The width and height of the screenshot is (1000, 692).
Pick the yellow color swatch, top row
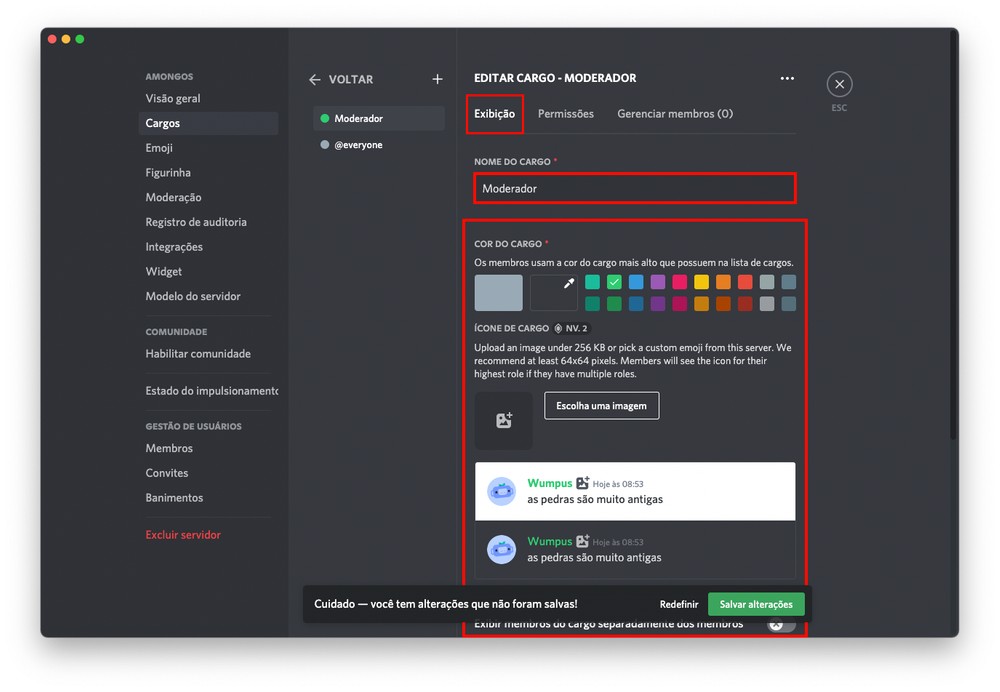[x=702, y=282]
